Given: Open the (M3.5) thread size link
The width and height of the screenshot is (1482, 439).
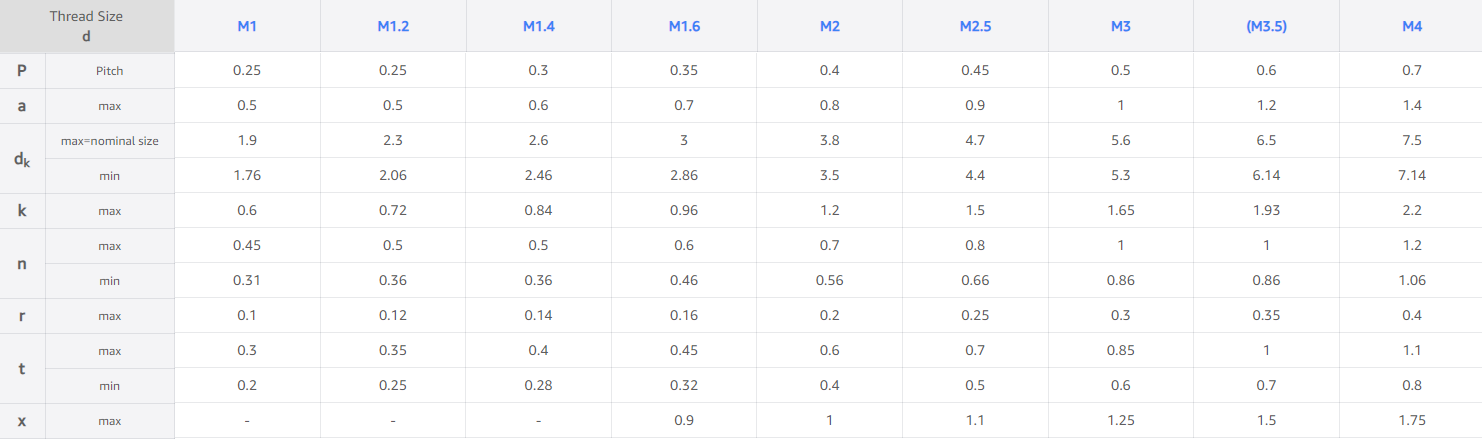Looking at the screenshot, I should coord(1266,26).
